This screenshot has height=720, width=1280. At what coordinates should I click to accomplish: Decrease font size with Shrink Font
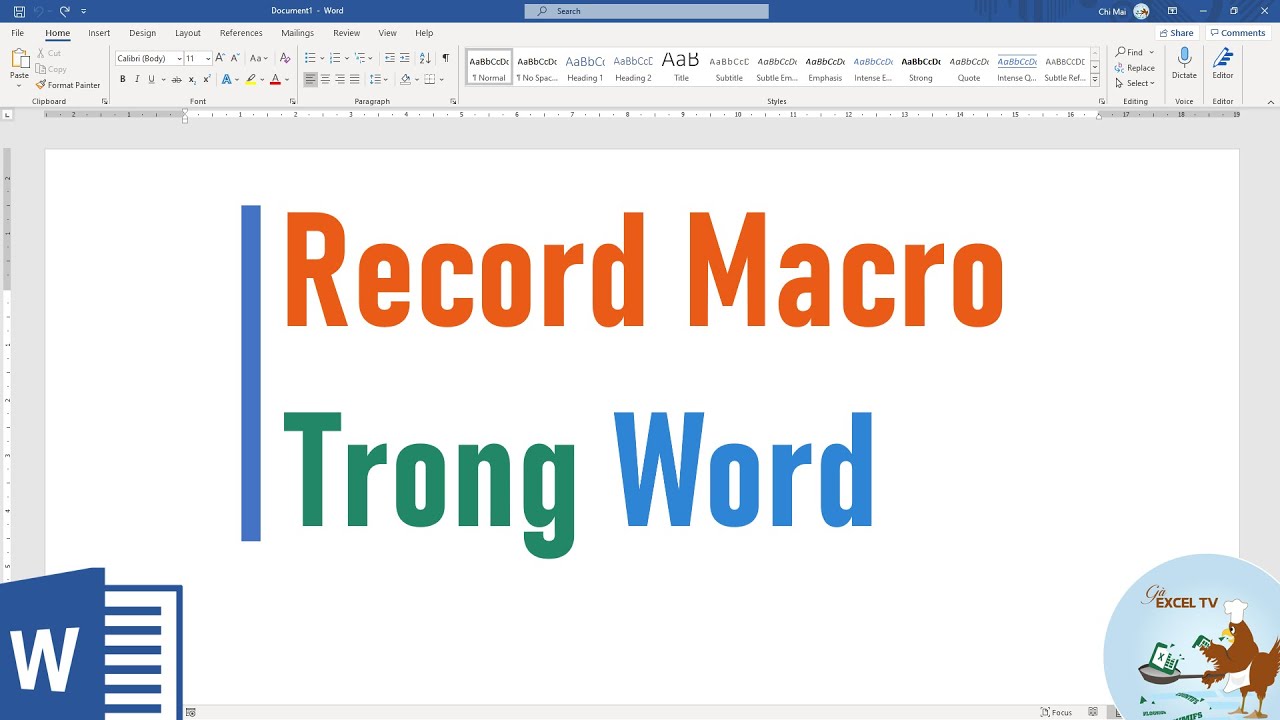[234, 58]
